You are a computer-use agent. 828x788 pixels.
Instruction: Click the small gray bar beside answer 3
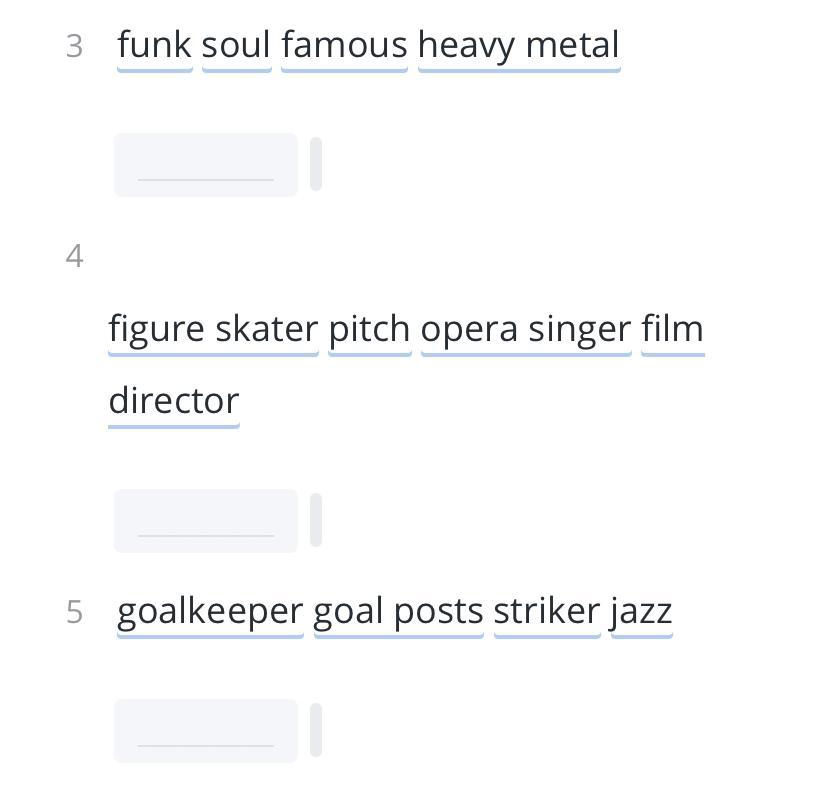click(316, 165)
